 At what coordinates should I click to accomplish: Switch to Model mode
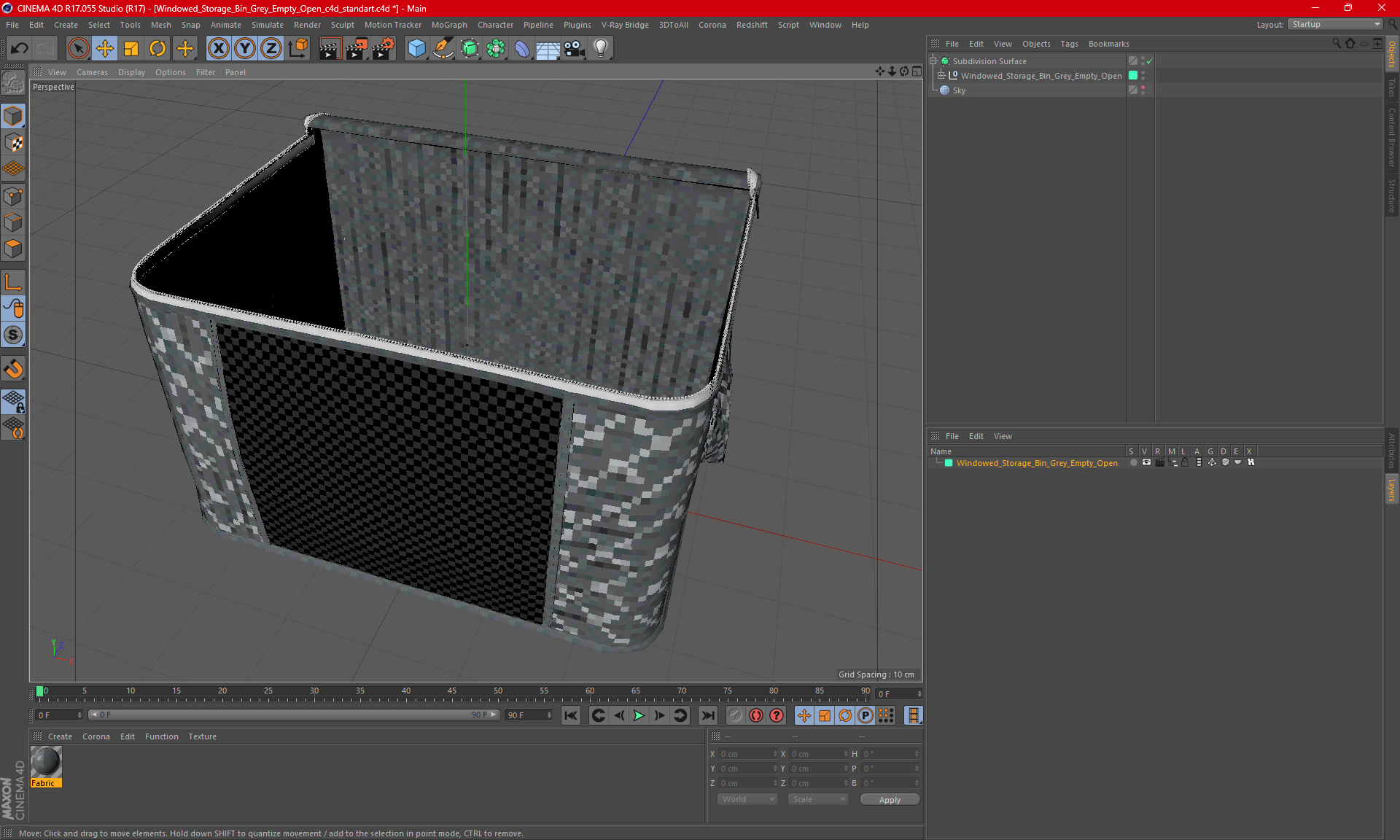pyautogui.click(x=14, y=117)
